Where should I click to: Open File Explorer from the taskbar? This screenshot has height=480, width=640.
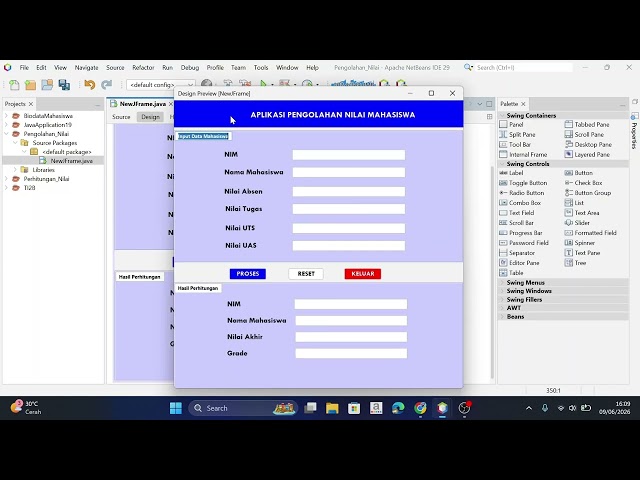pyautogui.click(x=332, y=408)
